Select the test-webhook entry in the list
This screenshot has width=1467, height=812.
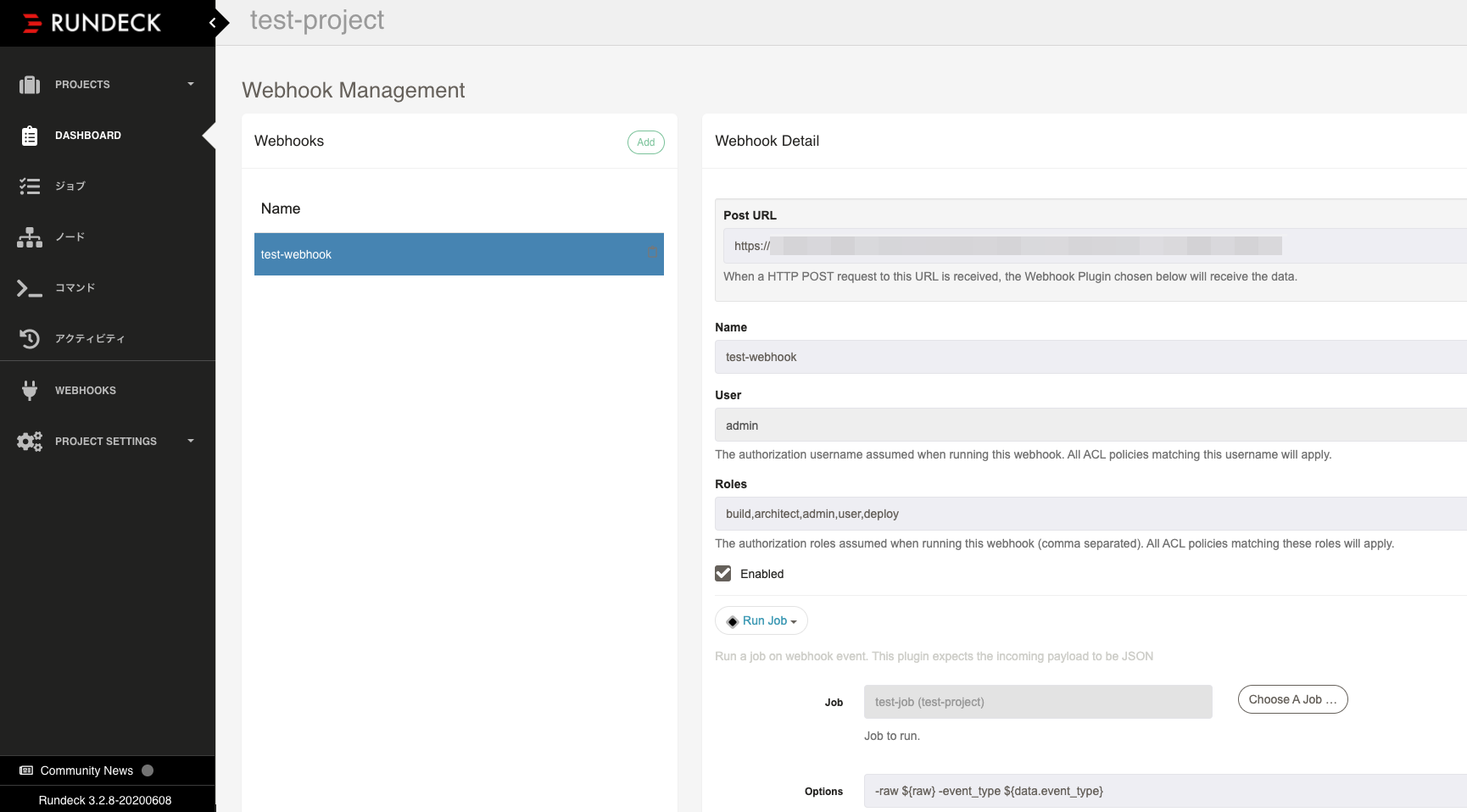click(459, 254)
